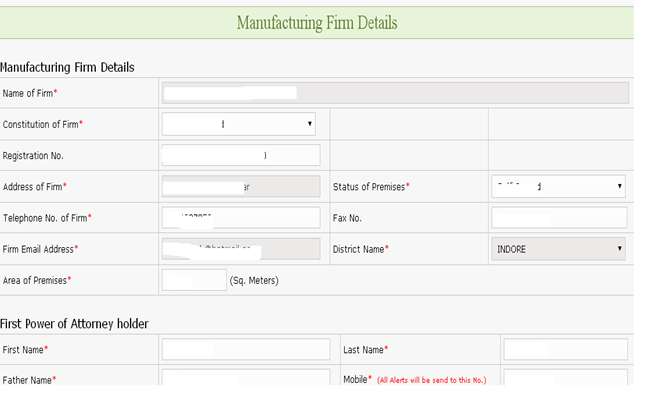Select the Address of Firm field
This screenshot has height=400, width=650.
point(241,187)
